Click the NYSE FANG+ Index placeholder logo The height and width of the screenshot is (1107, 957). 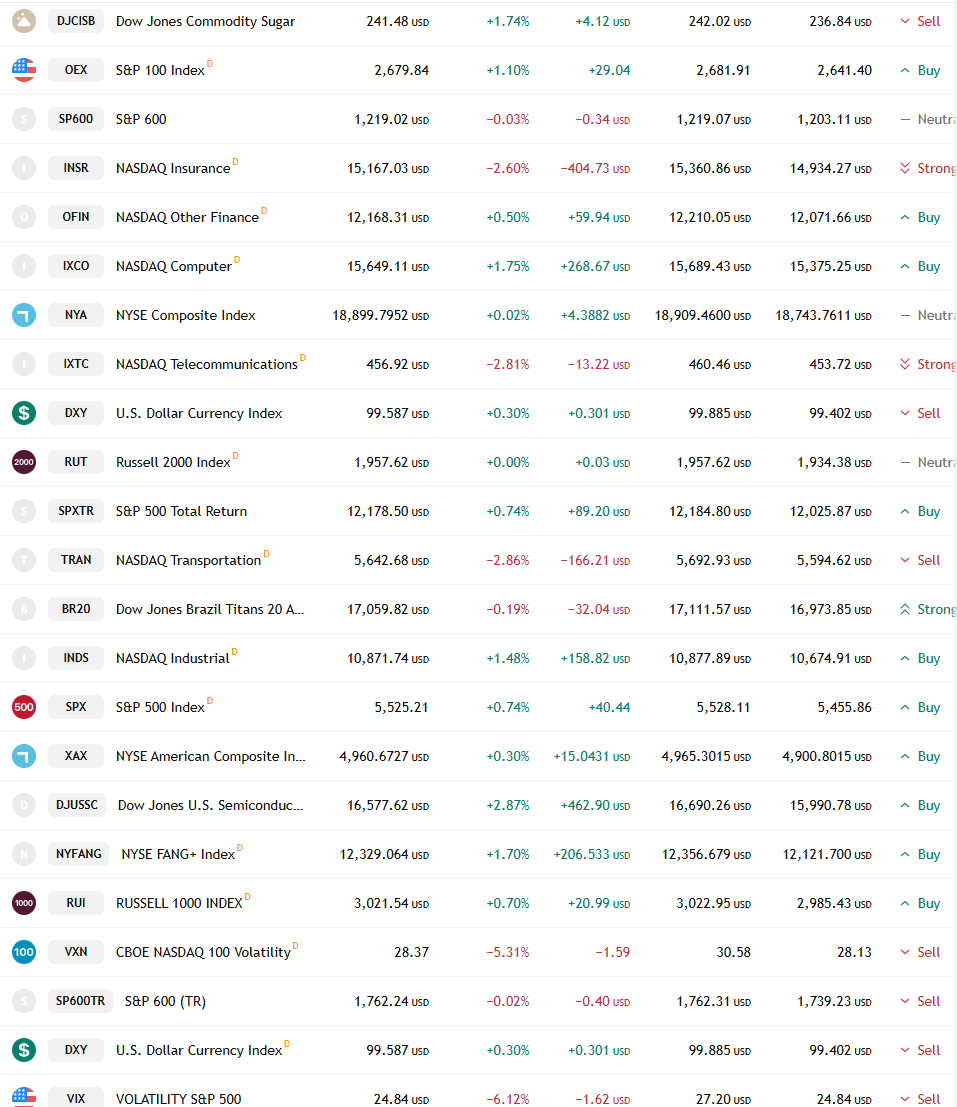point(24,854)
